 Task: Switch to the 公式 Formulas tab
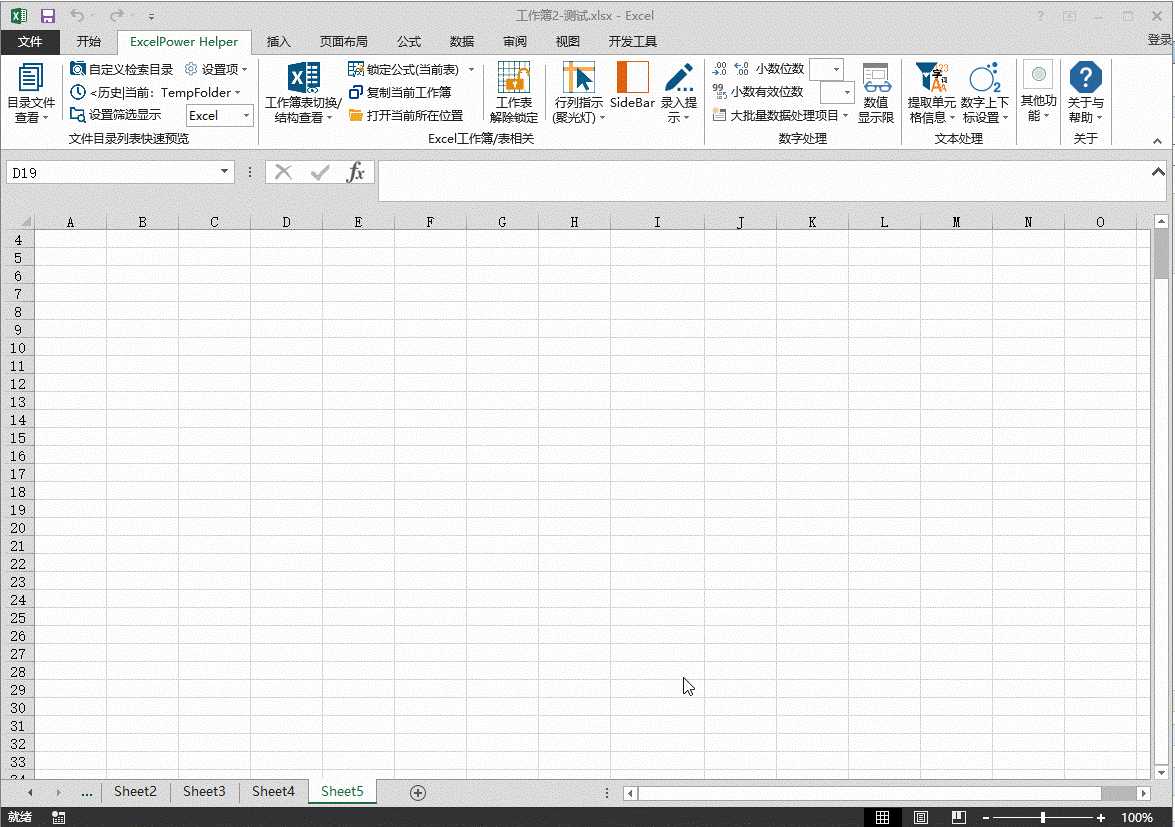(x=409, y=41)
